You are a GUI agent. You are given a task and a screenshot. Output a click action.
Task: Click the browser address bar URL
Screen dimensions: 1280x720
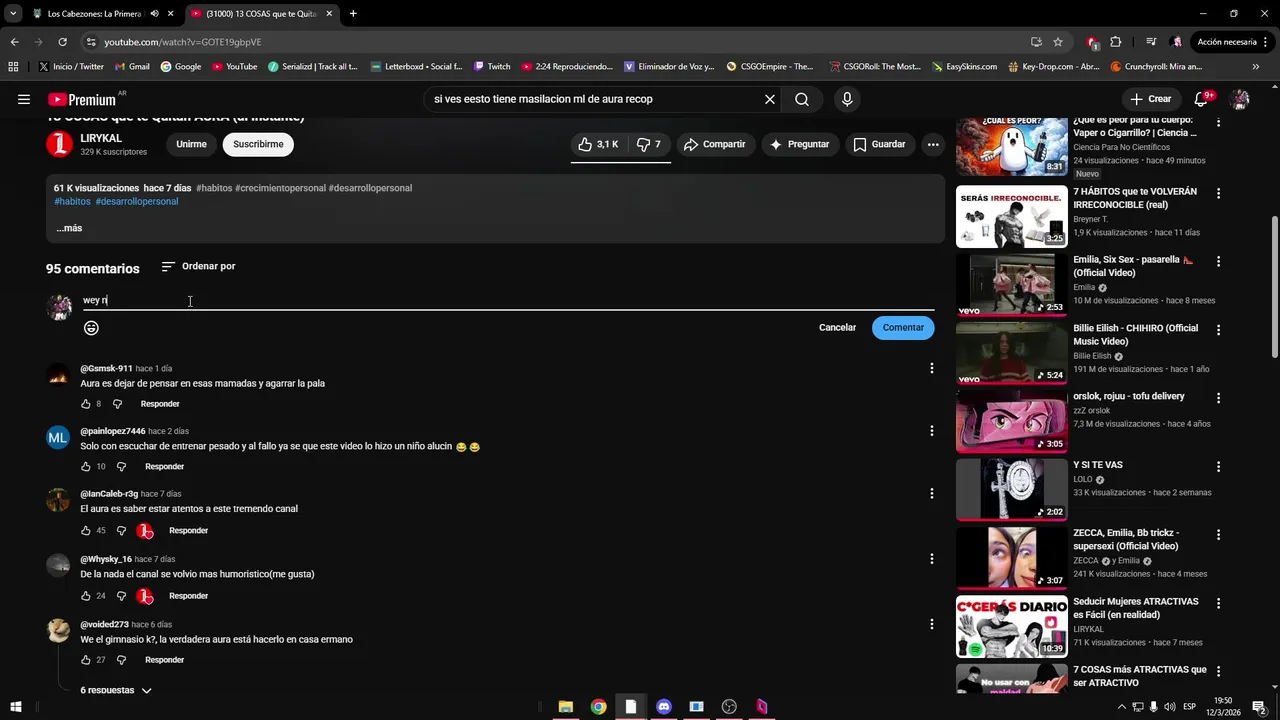coord(183,42)
